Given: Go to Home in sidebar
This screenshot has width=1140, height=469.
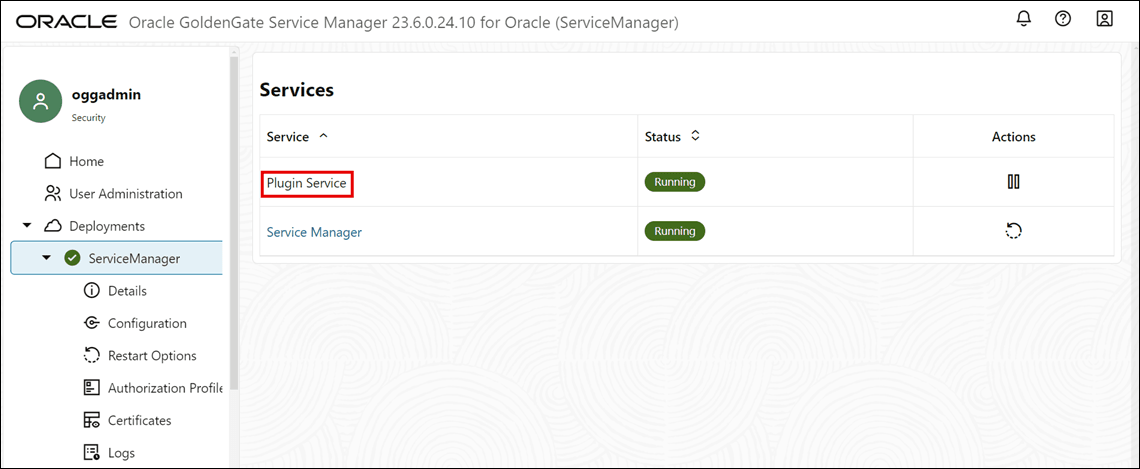Looking at the screenshot, I should [87, 161].
